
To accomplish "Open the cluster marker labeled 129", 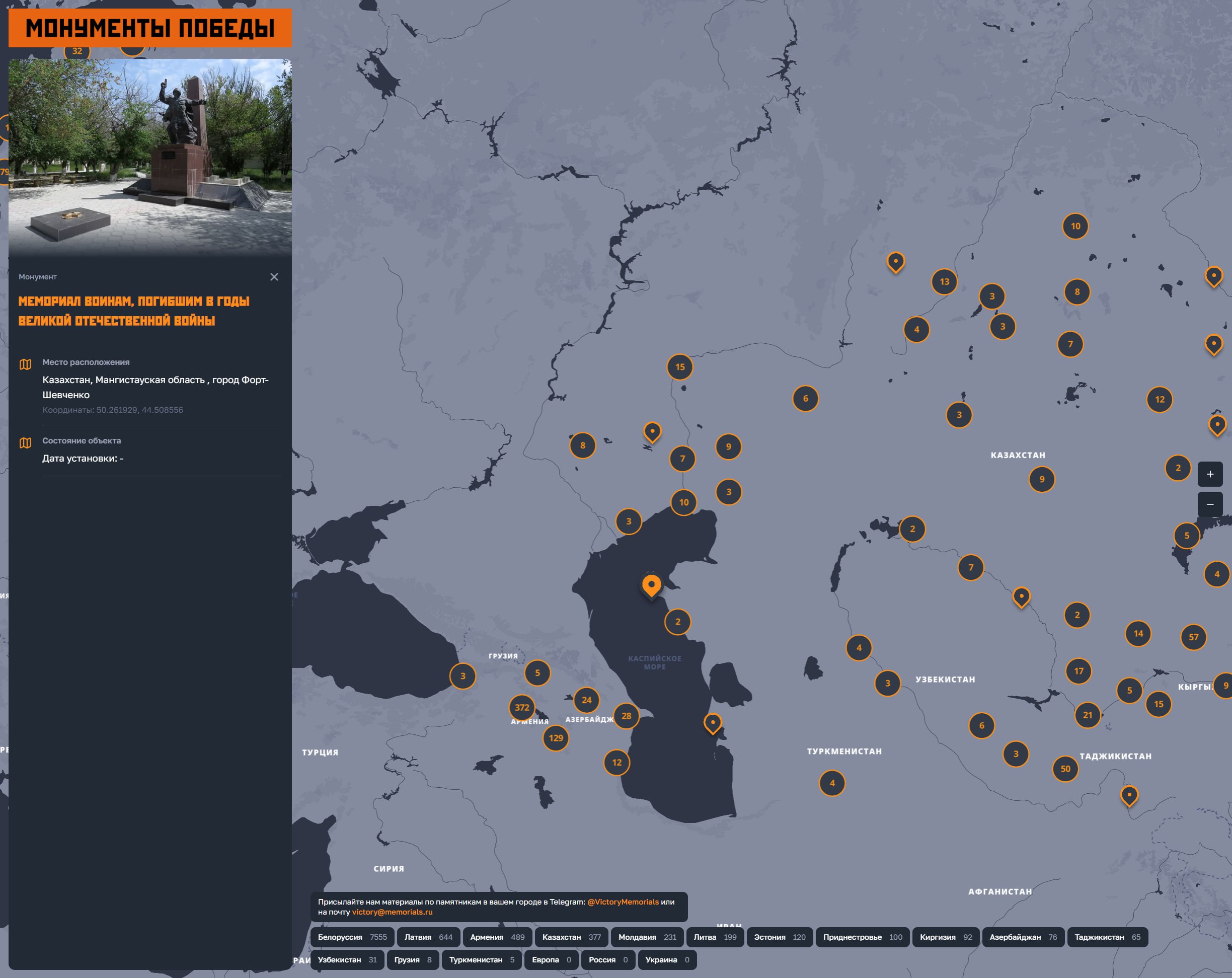I will point(556,738).
